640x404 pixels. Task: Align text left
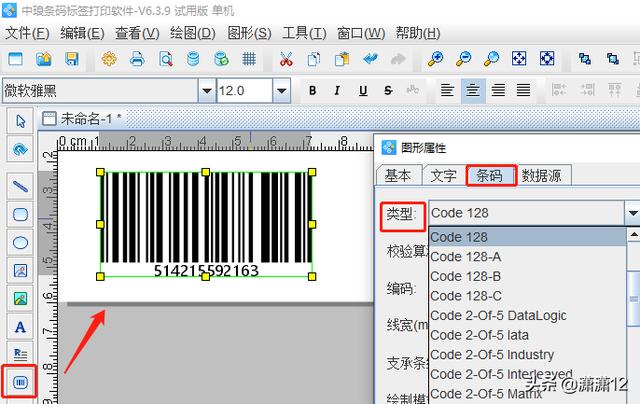(448, 90)
